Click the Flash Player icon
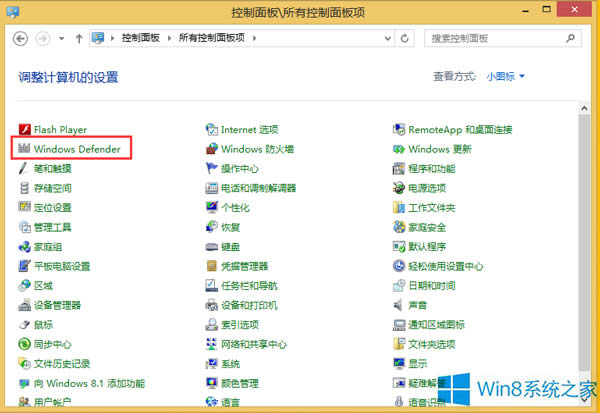This screenshot has height=413, width=600. pyautogui.click(x=24, y=129)
